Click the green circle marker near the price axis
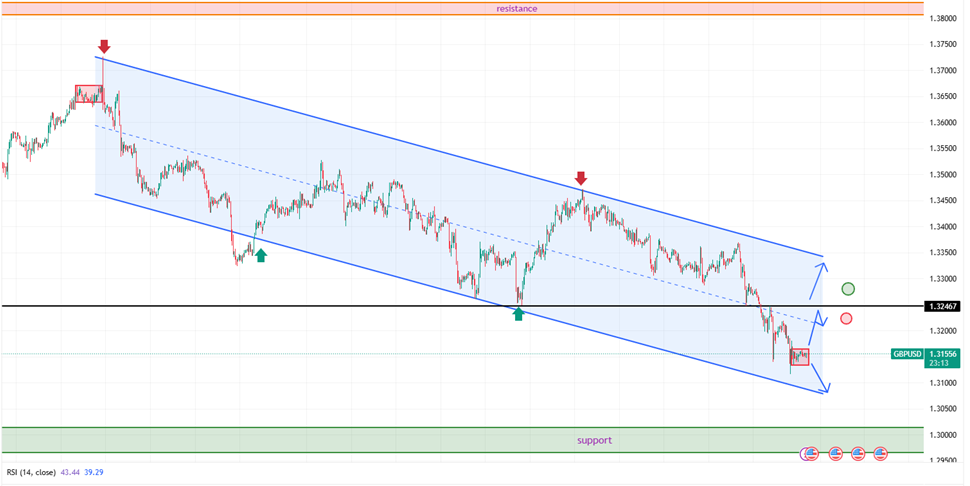 point(848,289)
